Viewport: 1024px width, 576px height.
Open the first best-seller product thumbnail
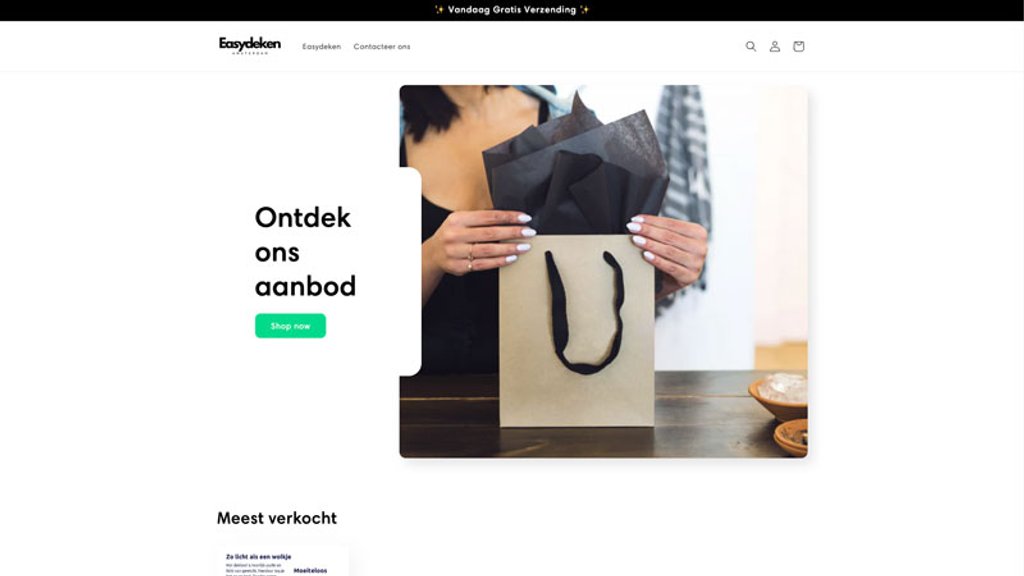(282, 561)
